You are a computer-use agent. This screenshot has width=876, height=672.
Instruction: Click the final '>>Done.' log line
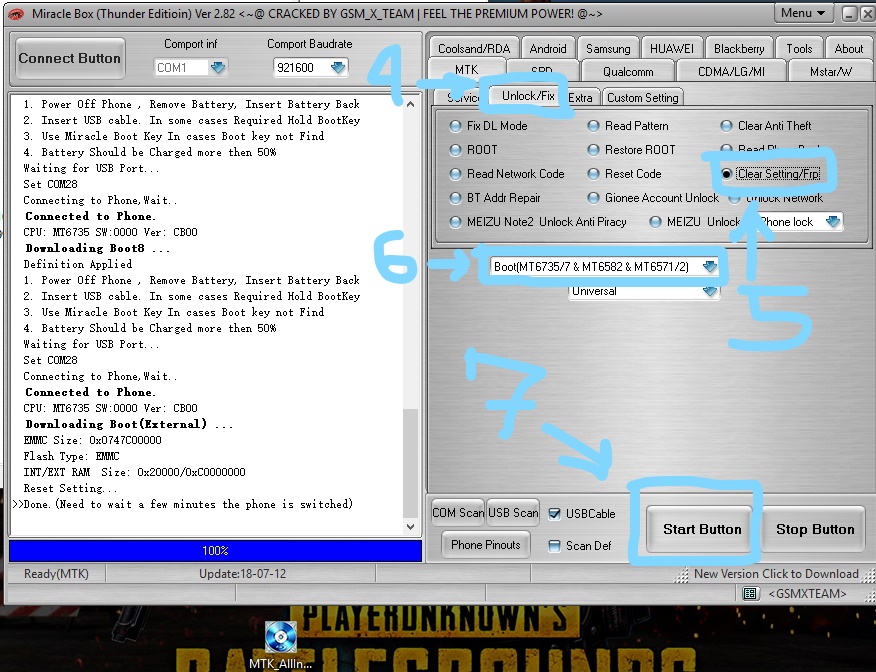tap(183, 504)
